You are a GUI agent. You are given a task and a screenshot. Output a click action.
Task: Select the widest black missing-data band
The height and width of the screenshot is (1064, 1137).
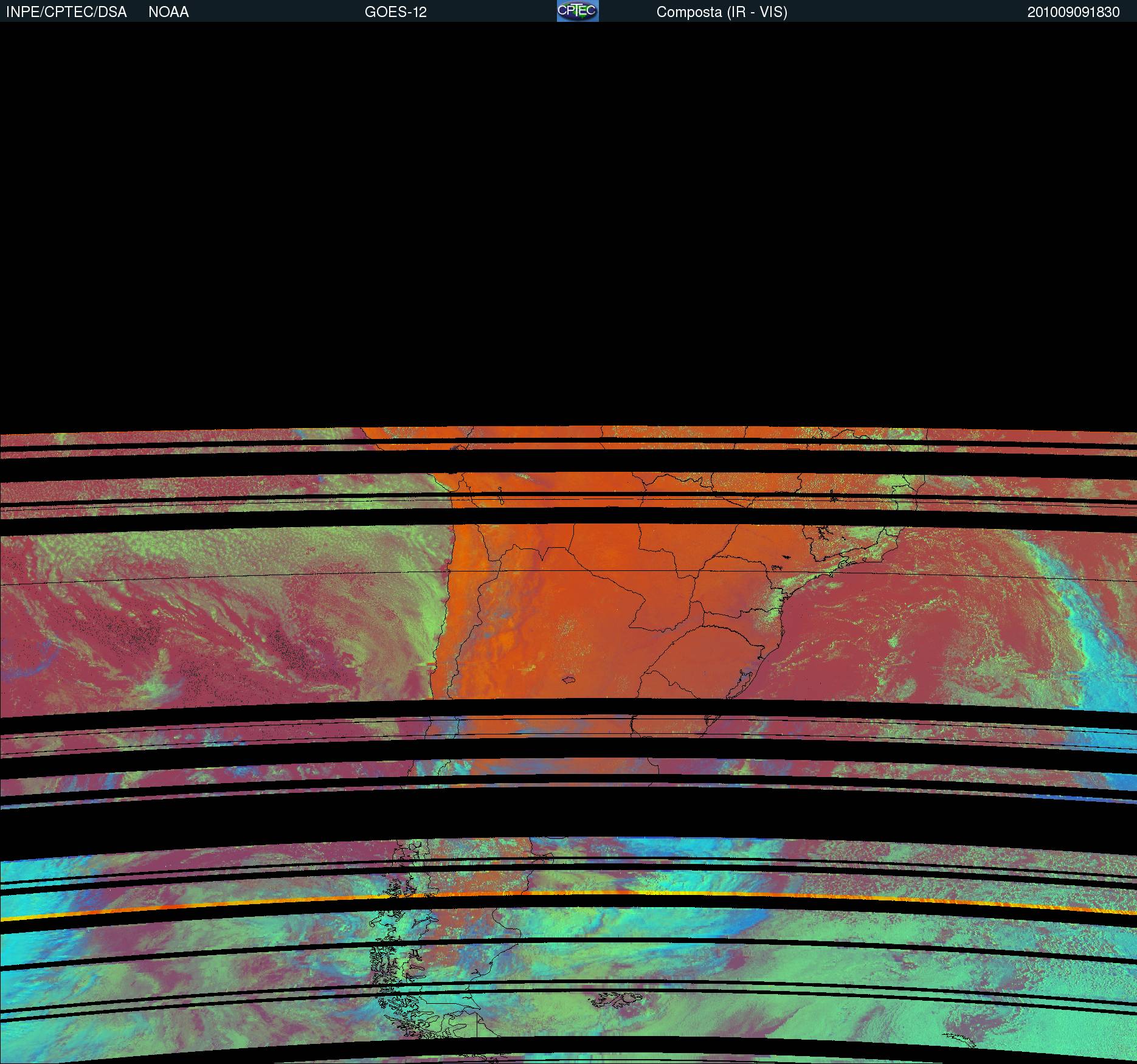tap(568, 821)
